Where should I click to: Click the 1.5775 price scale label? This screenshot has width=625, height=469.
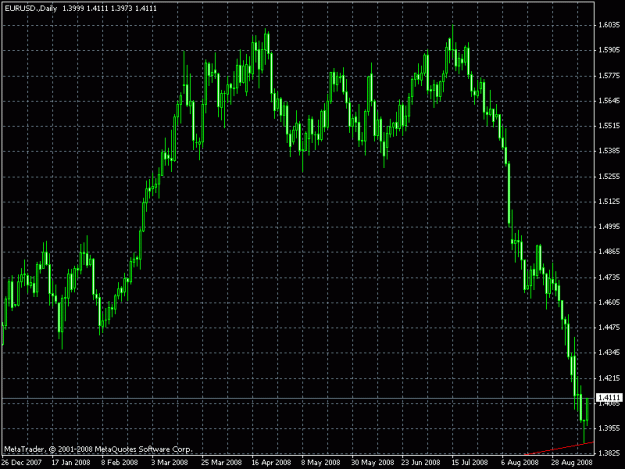[x=609, y=75]
